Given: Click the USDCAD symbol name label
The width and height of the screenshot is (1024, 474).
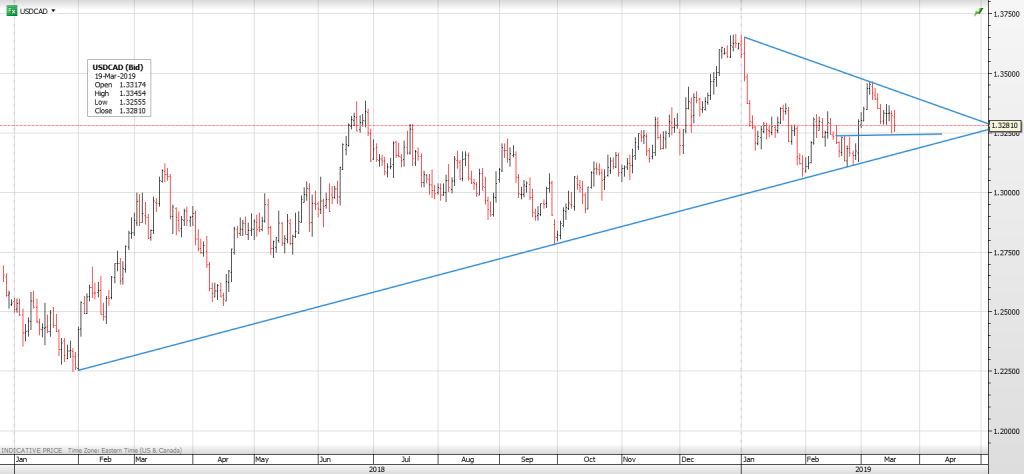Looking at the screenshot, I should 34,11.
